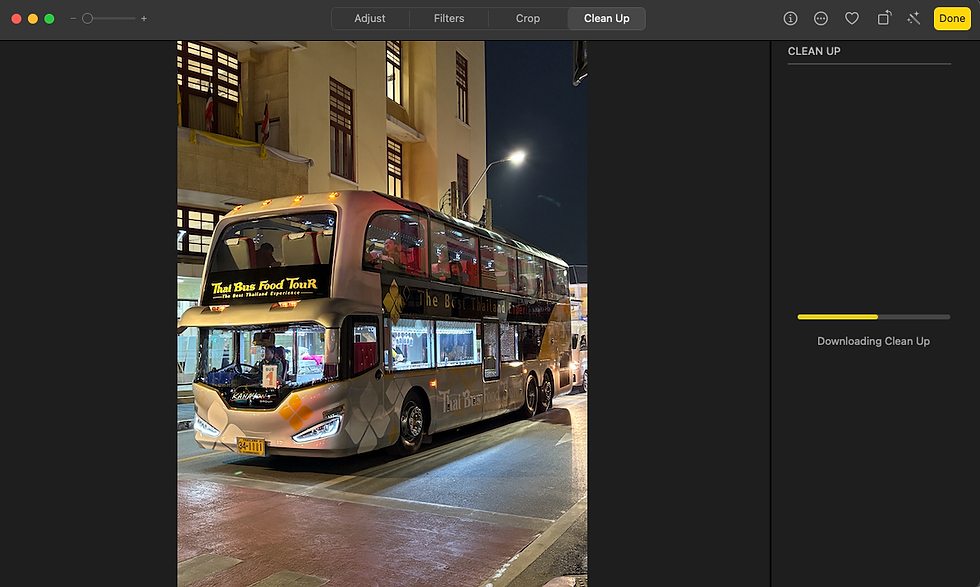This screenshot has width=980, height=587.
Task: Click the zoom slider knob
Action: coord(88,19)
